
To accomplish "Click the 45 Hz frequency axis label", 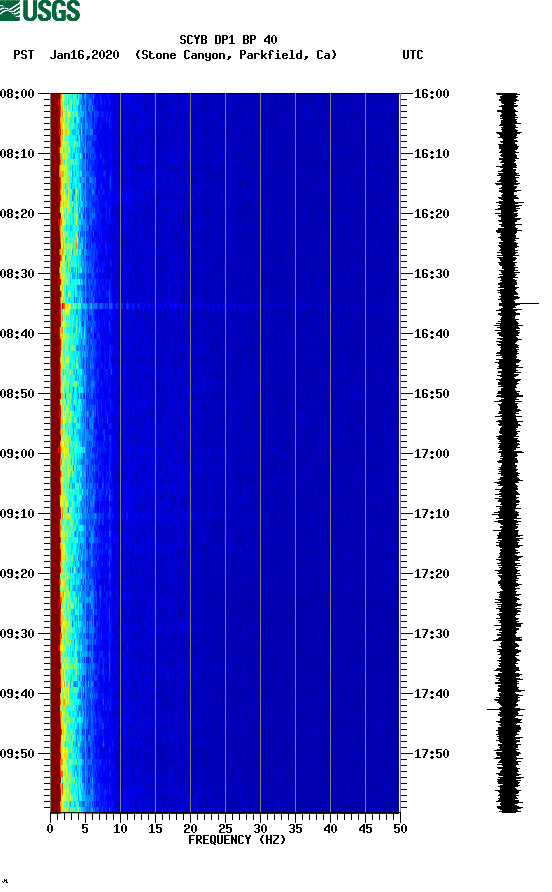I will (x=365, y=829).
